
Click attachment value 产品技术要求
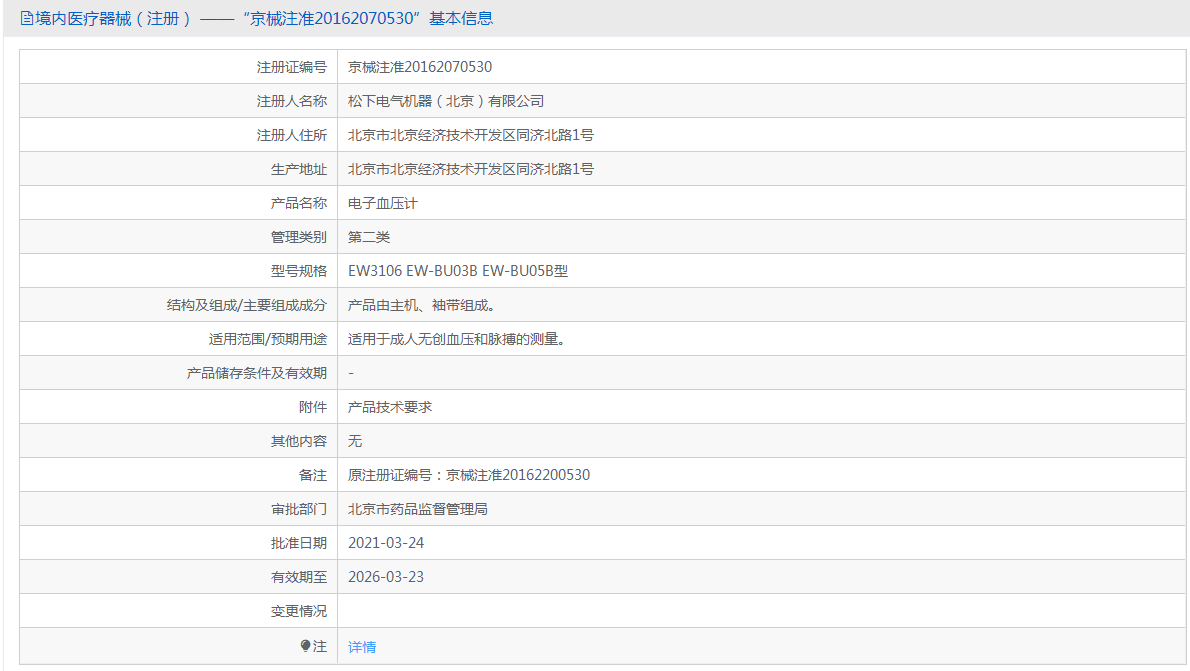point(390,407)
